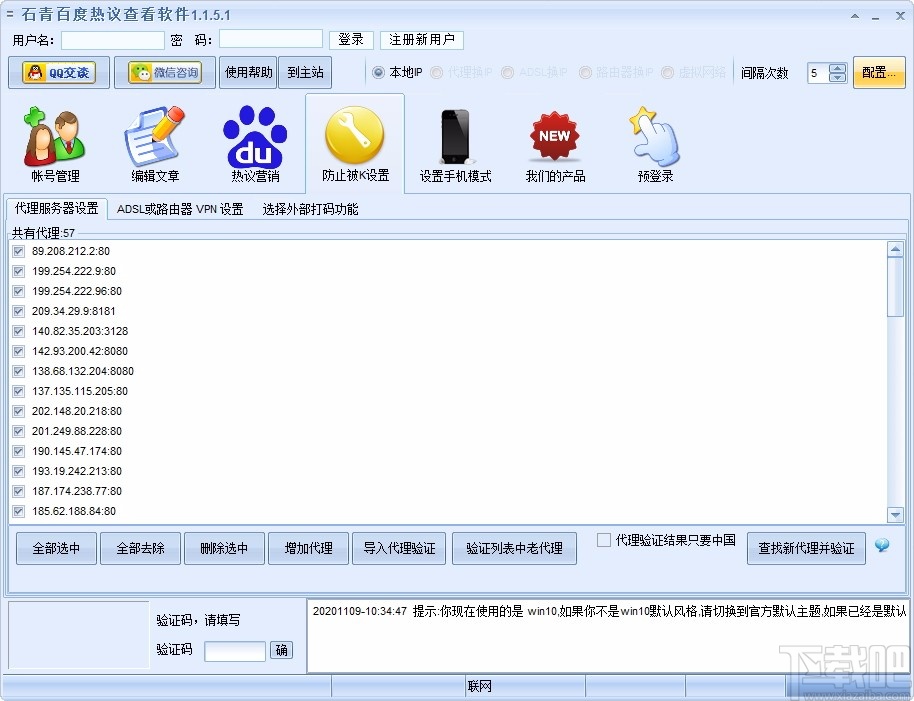
Task: Click the 登录 login button
Action: [351, 40]
